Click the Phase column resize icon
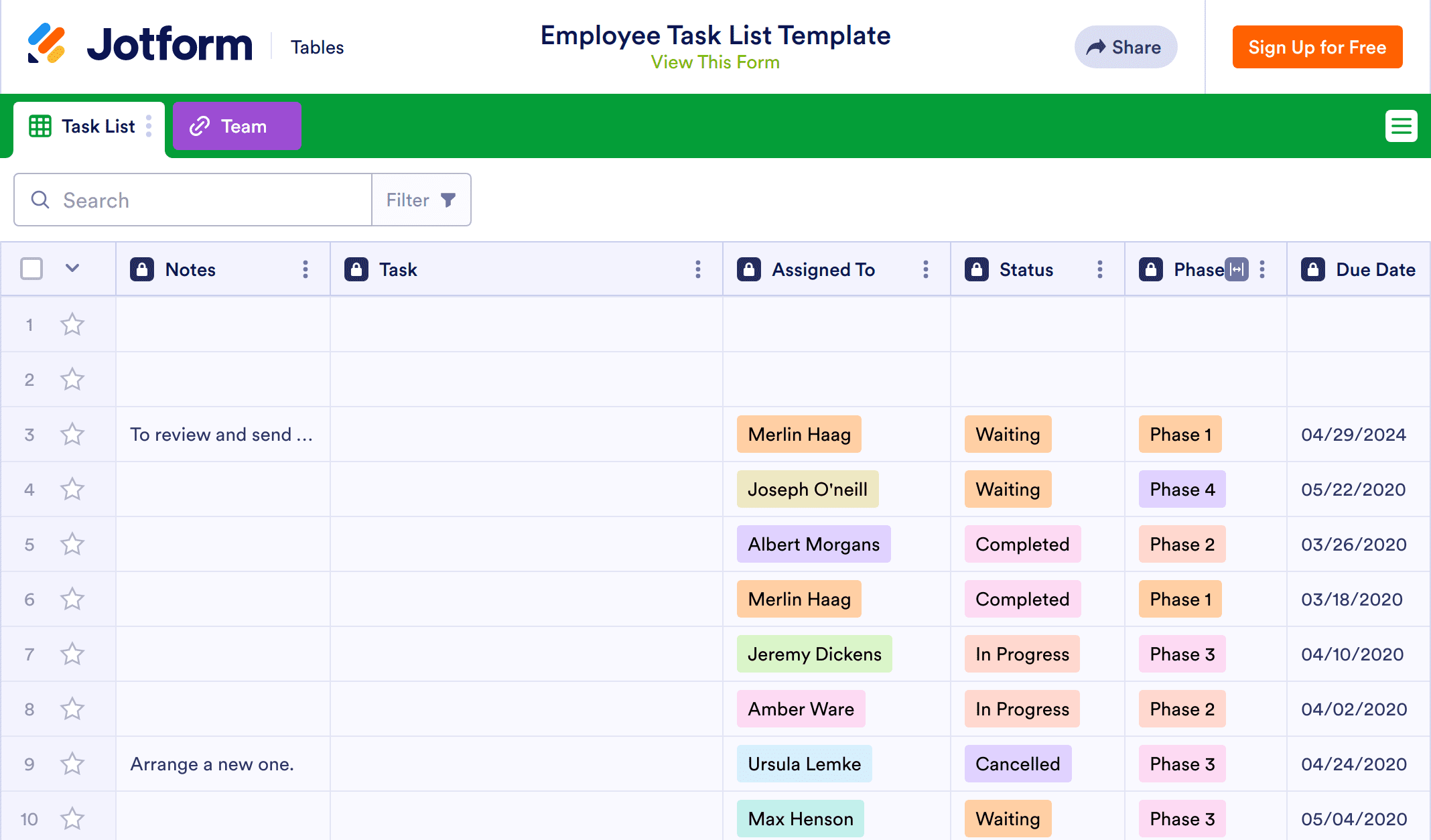Screen dimensions: 1431x840 (1237, 269)
